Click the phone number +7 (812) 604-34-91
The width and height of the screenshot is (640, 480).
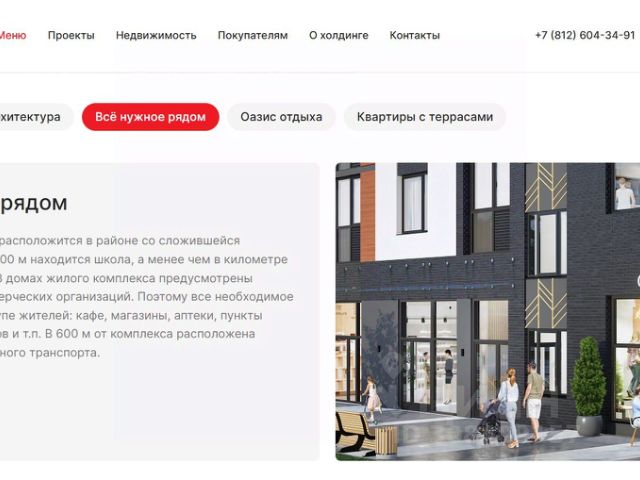coord(585,36)
